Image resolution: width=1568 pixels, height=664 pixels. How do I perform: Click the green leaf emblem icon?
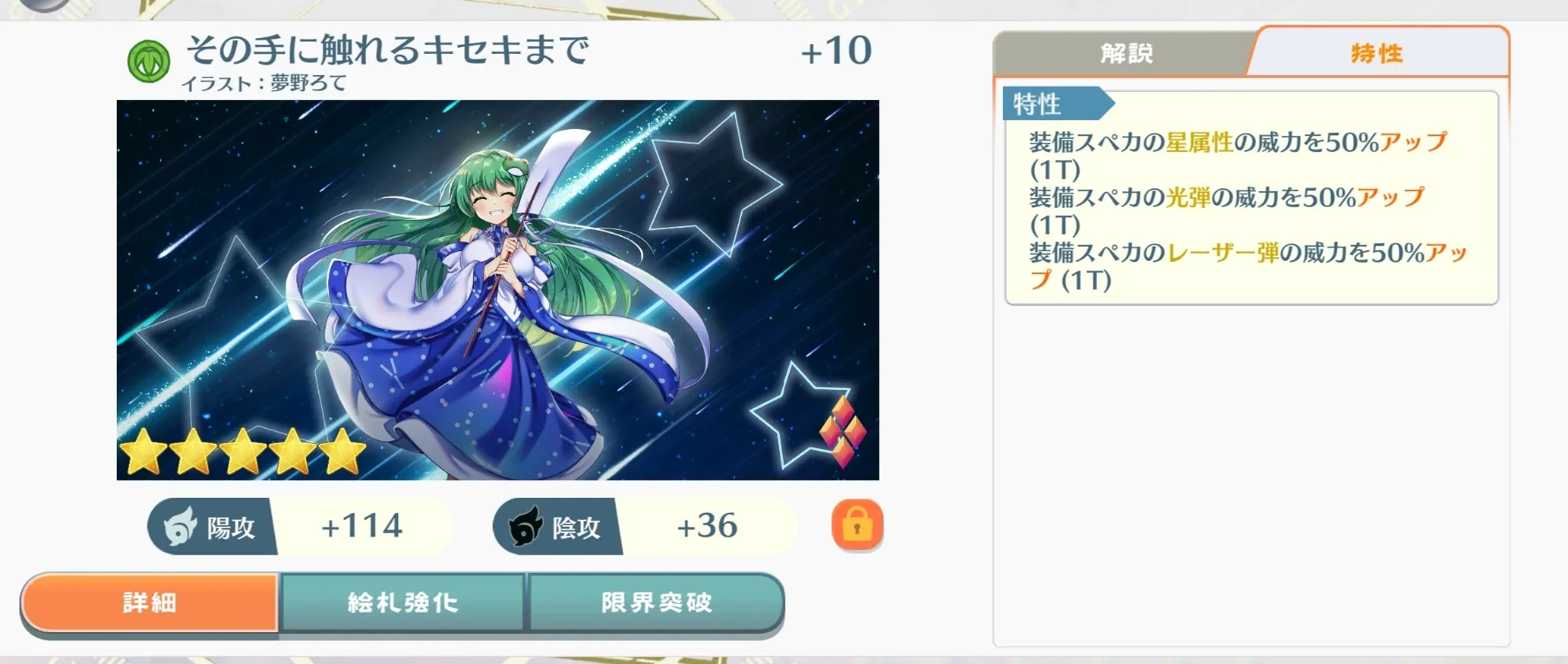[149, 62]
